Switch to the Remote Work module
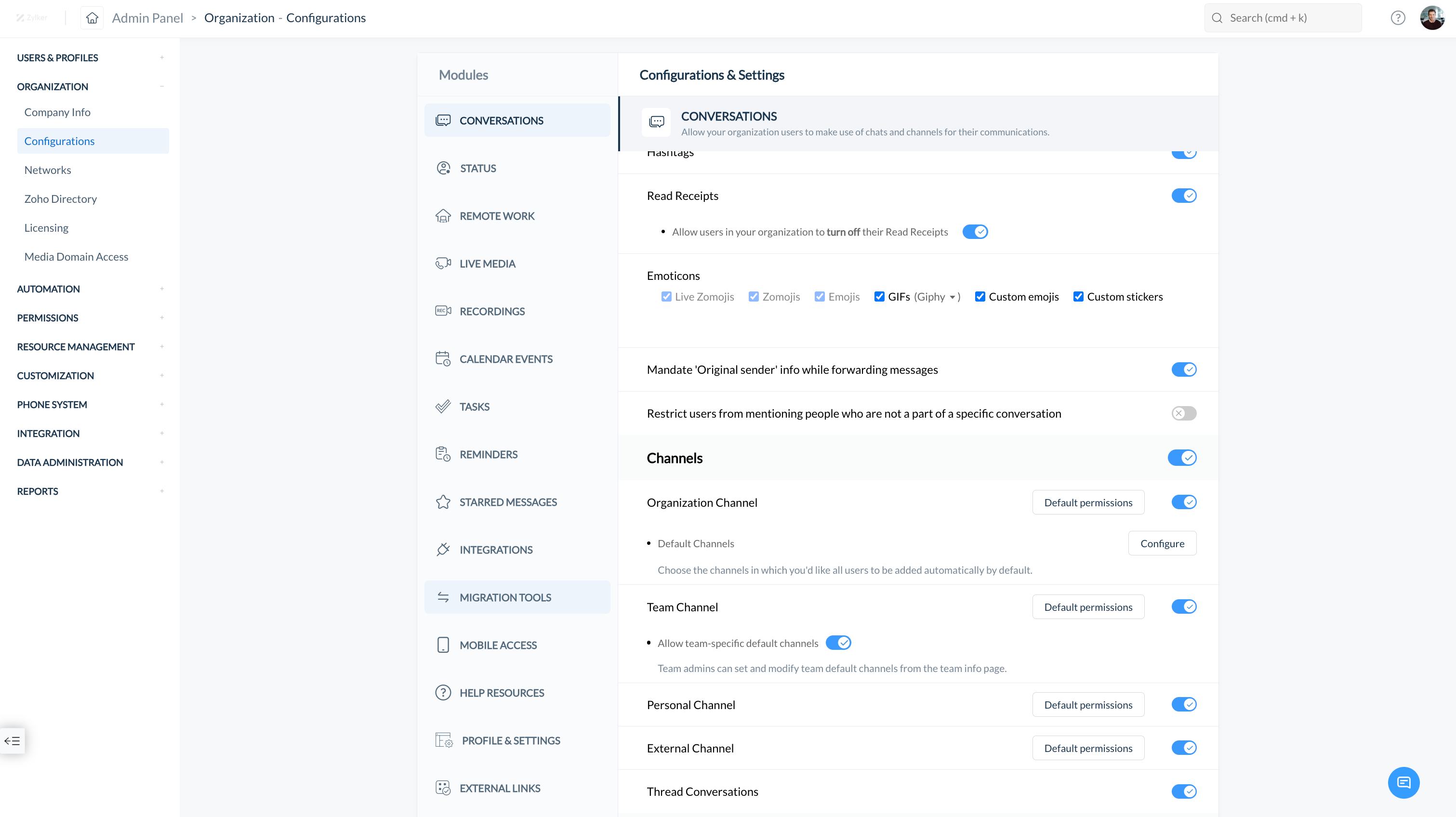 point(496,216)
